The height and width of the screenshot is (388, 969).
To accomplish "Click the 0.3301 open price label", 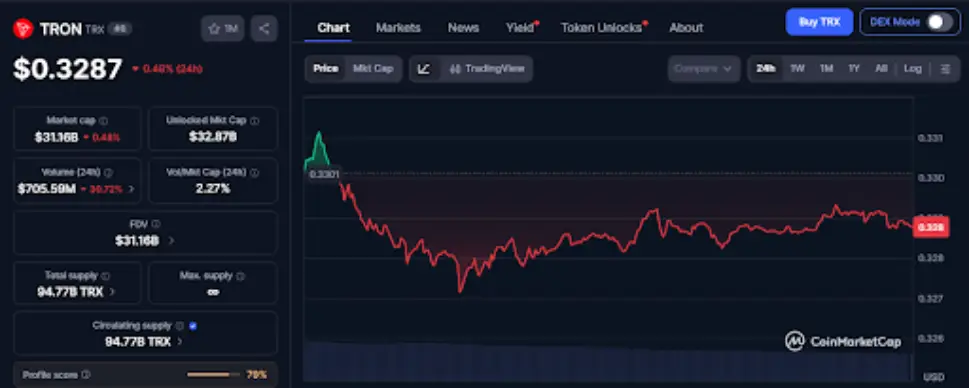I will pos(324,175).
